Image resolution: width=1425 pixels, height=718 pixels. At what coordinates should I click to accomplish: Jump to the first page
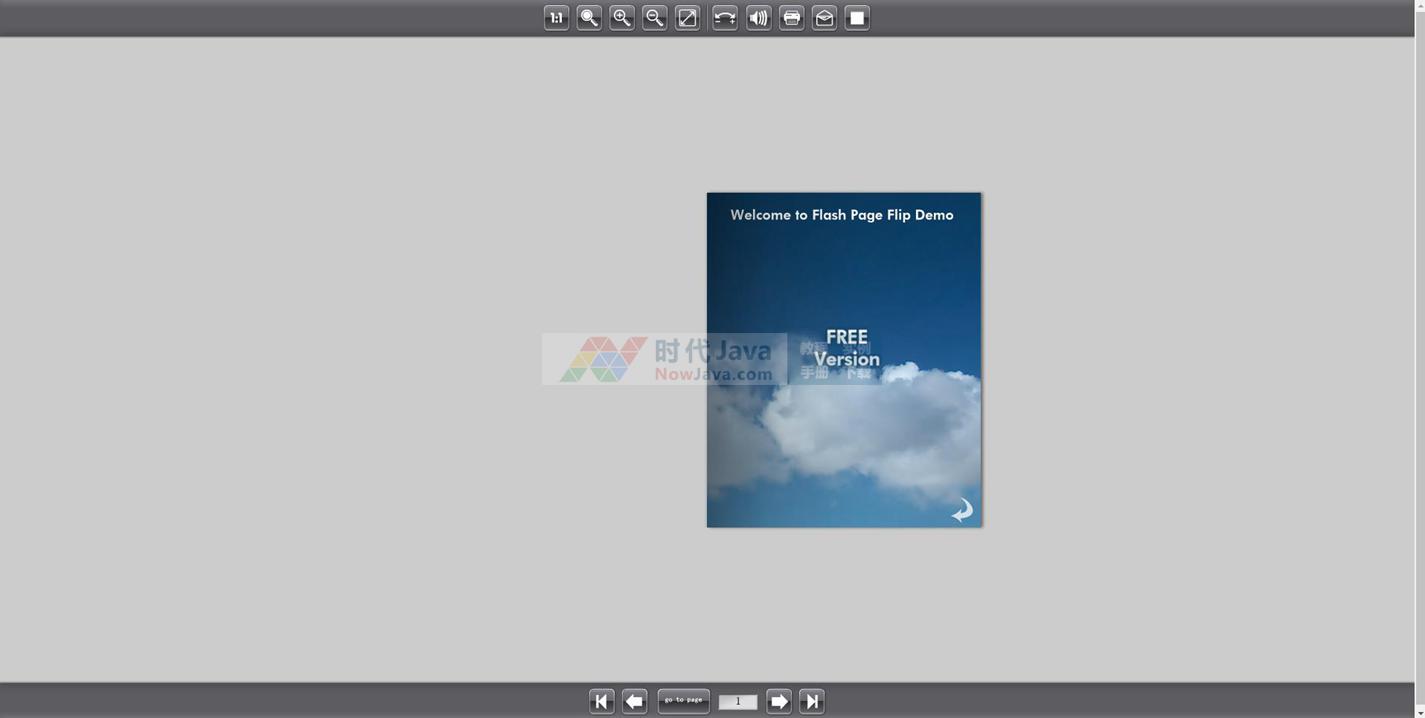click(601, 702)
